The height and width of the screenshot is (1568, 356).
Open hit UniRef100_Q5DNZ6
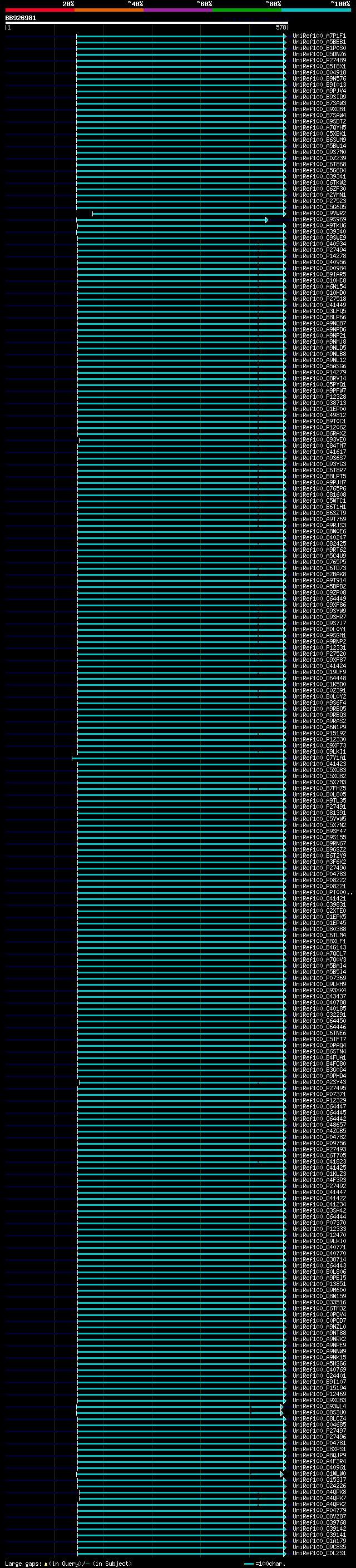[x=319, y=54]
